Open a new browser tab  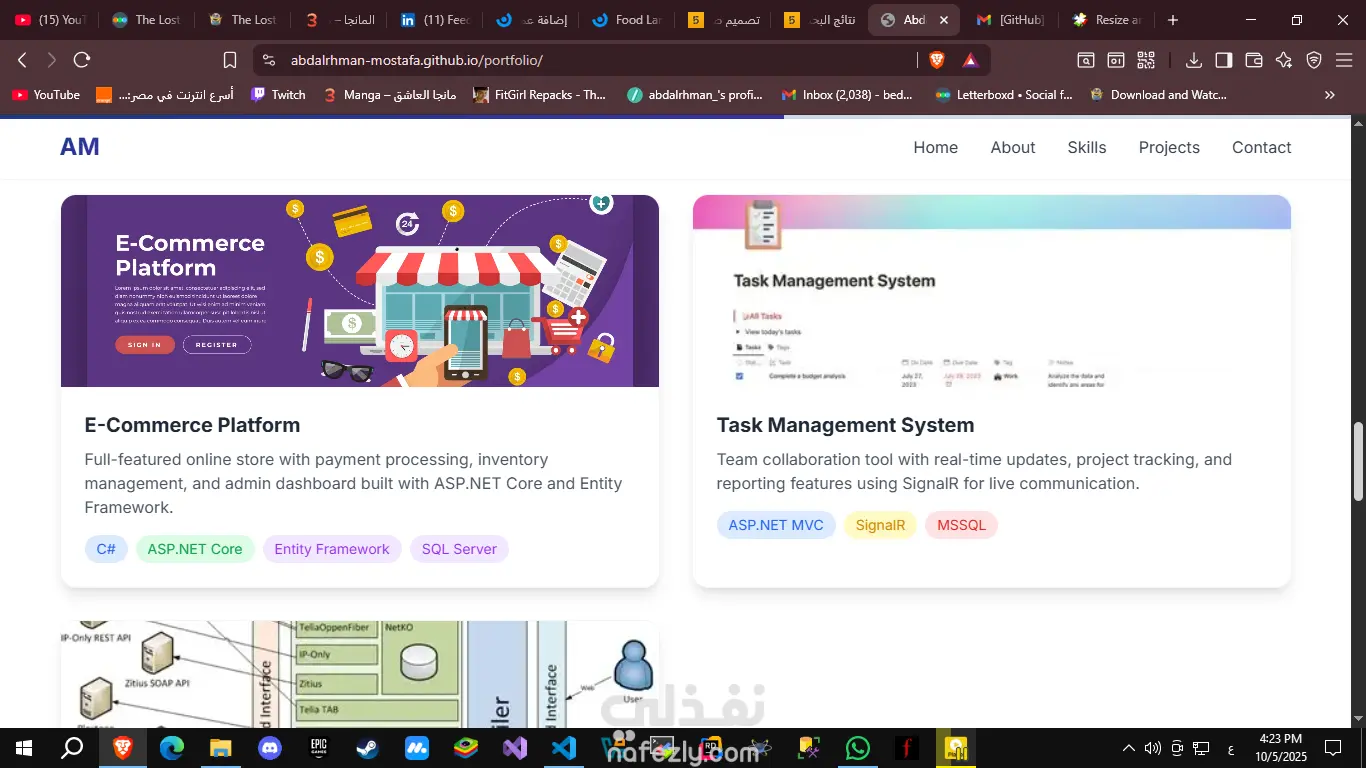pyautogui.click(x=1173, y=20)
